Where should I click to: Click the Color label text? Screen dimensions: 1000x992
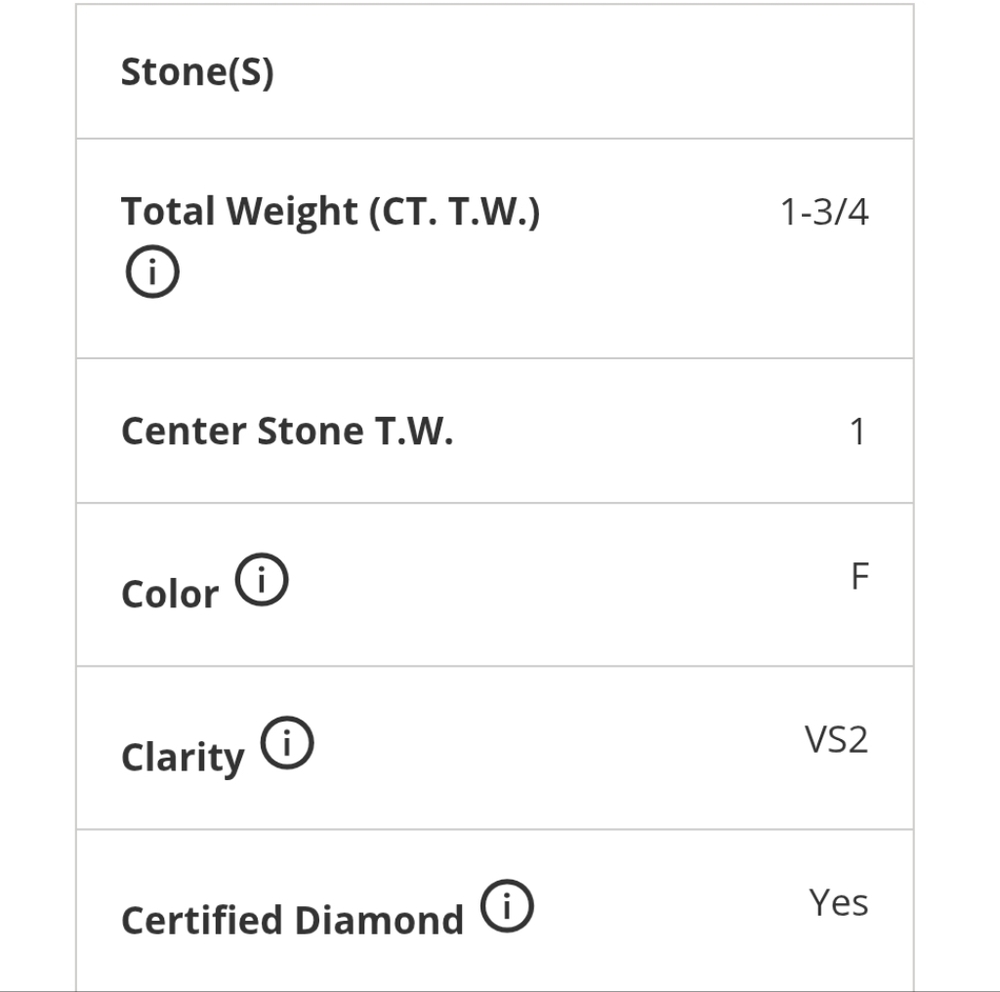tap(170, 595)
